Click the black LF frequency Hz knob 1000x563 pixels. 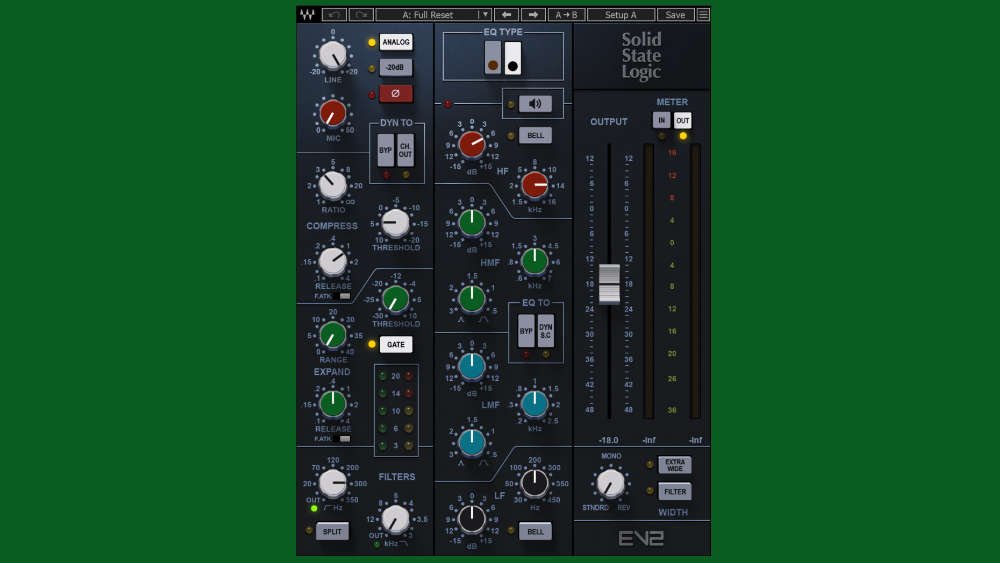point(534,483)
